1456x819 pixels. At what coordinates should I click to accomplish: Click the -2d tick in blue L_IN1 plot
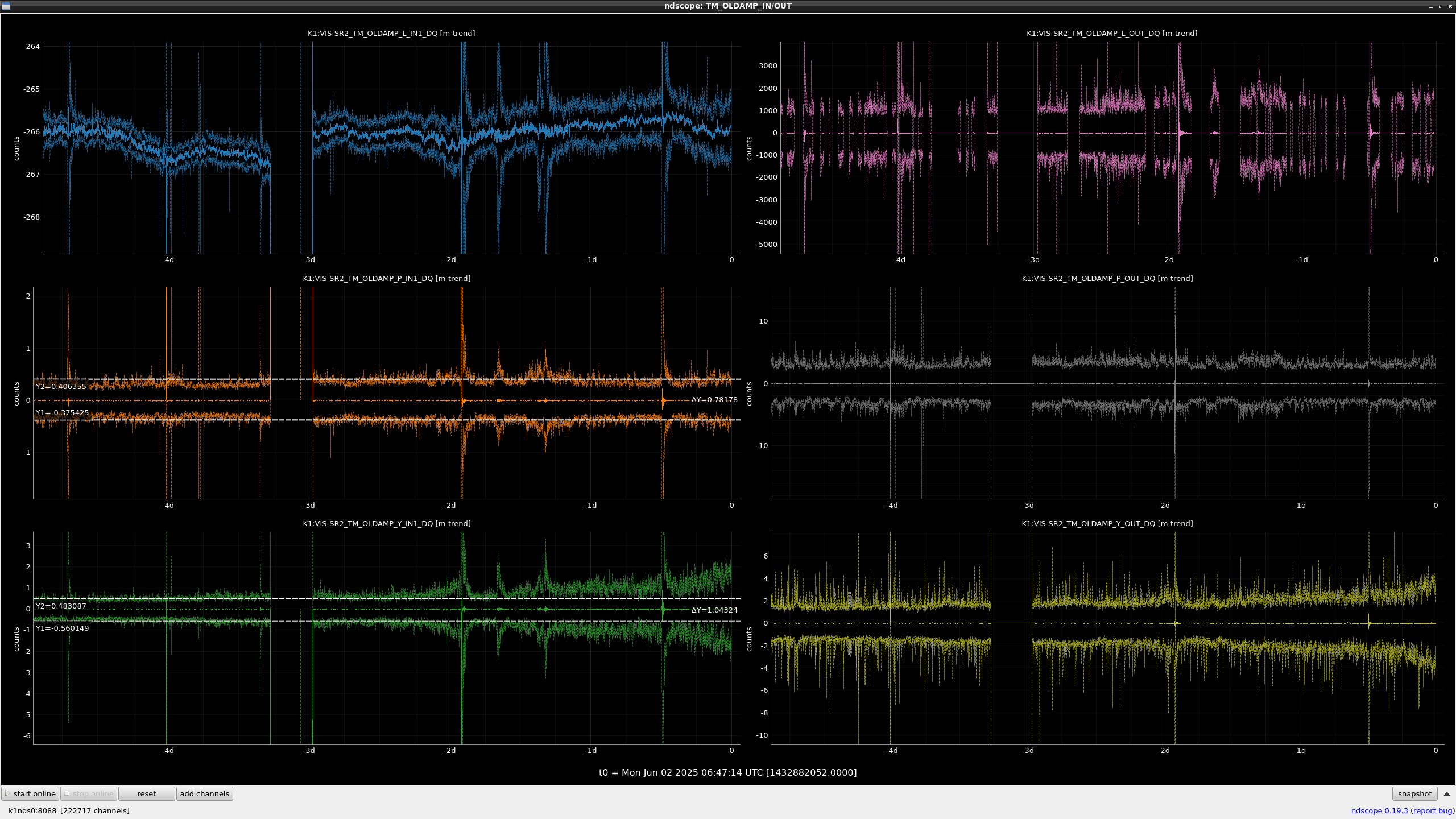[x=450, y=259]
